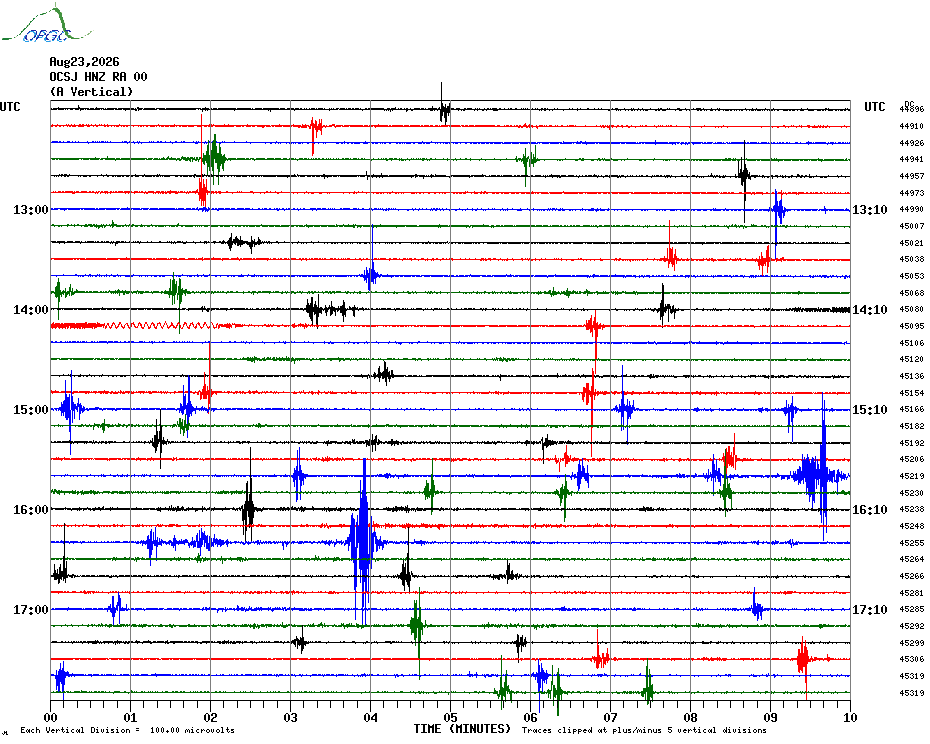
Task: Click the UTC label beside the 44896 value
Action: [875, 107]
